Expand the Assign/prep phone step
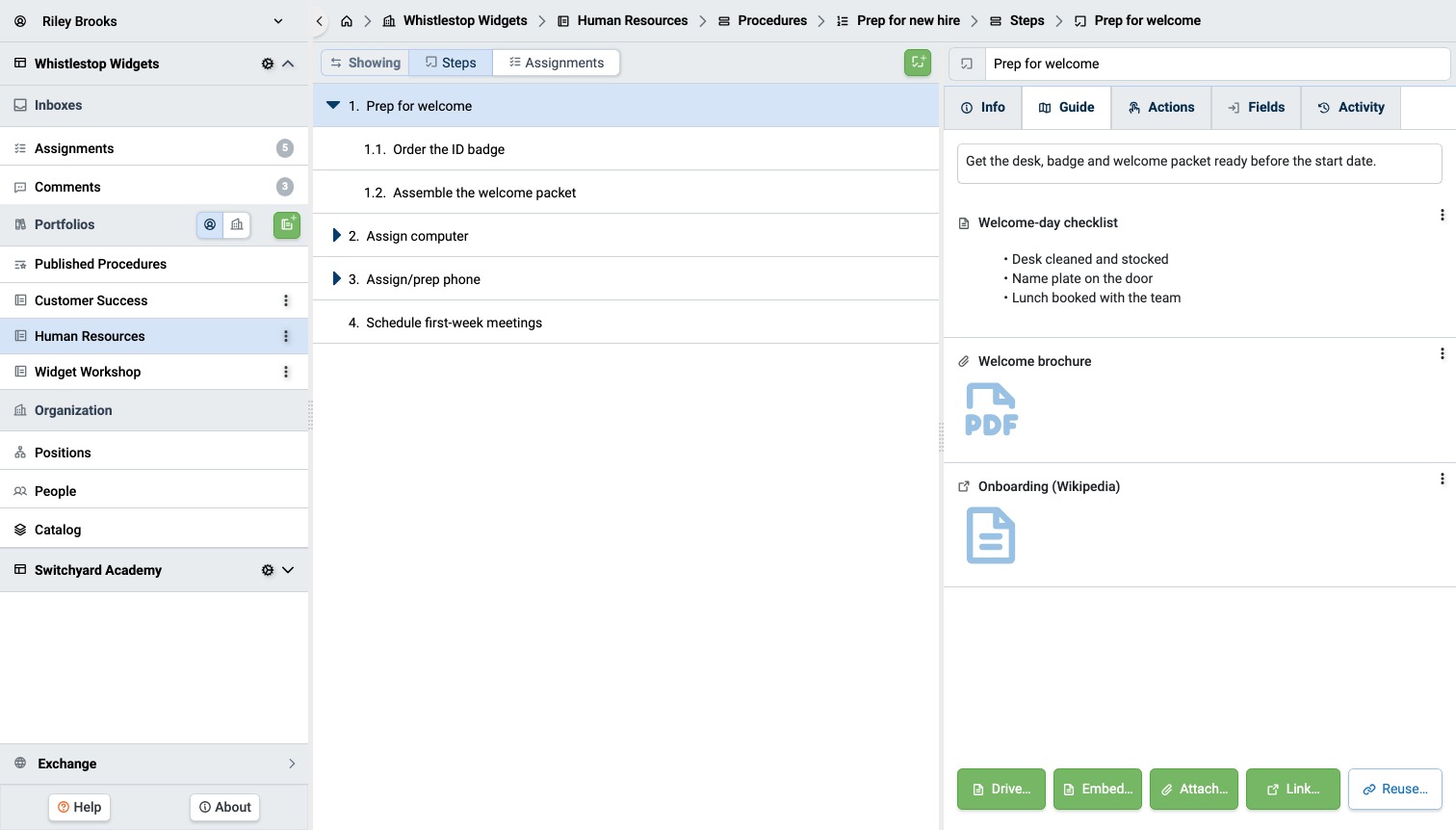 click(336, 278)
